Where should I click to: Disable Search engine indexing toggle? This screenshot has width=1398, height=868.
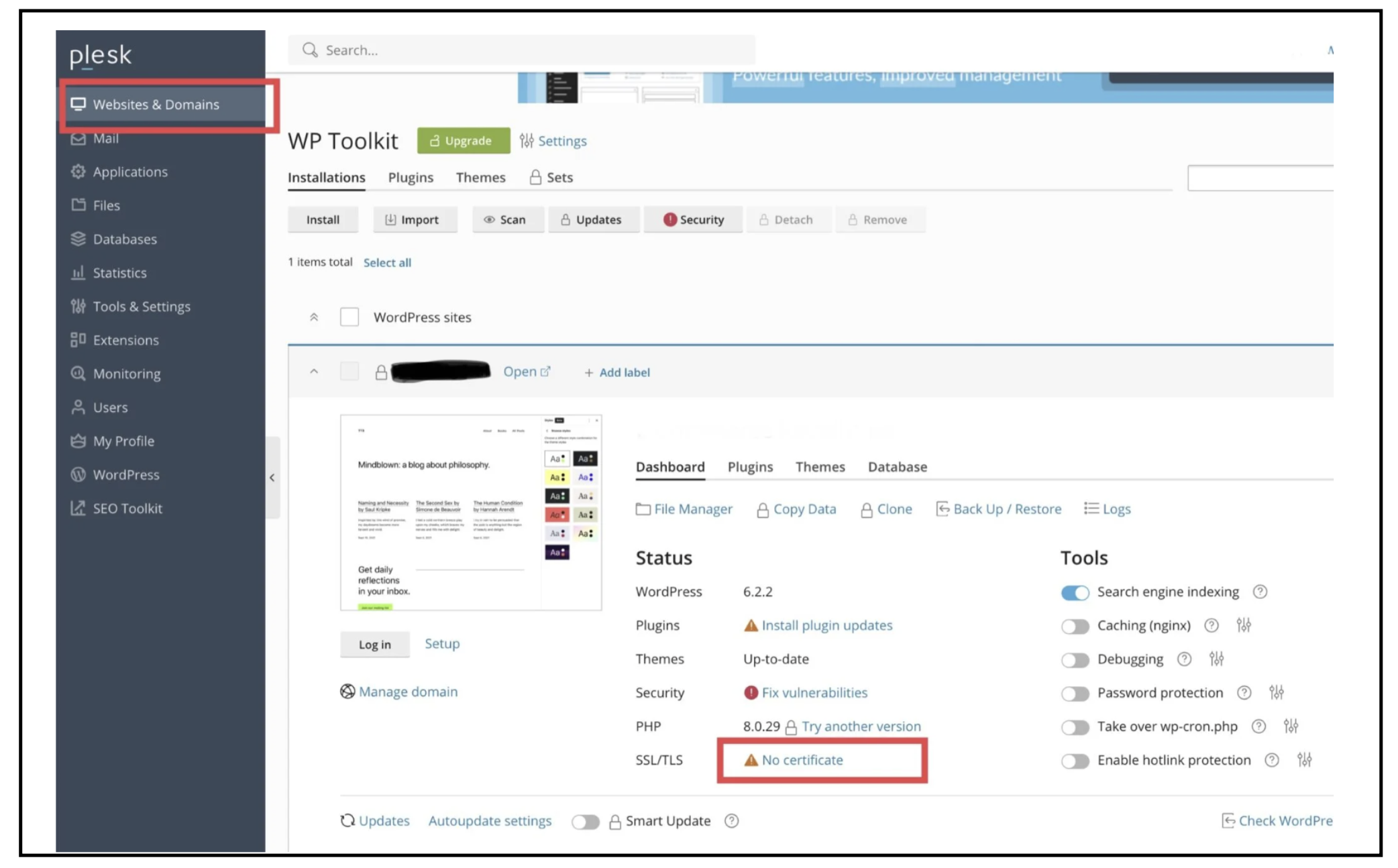pyautogui.click(x=1075, y=592)
